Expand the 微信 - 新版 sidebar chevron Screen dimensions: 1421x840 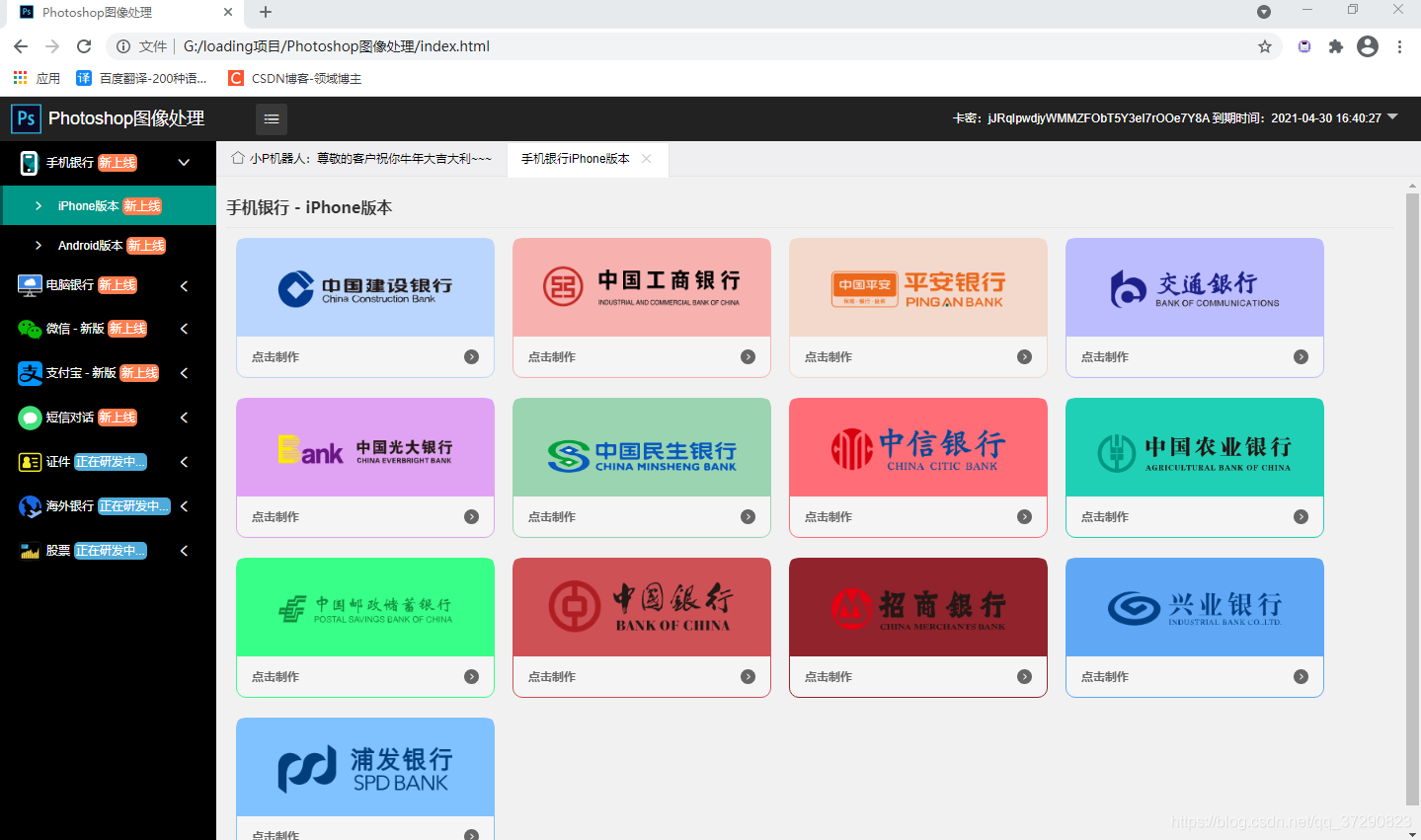click(x=184, y=329)
